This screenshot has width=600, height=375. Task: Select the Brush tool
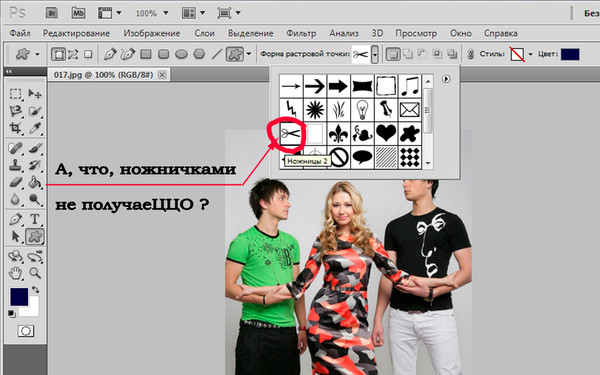point(35,148)
